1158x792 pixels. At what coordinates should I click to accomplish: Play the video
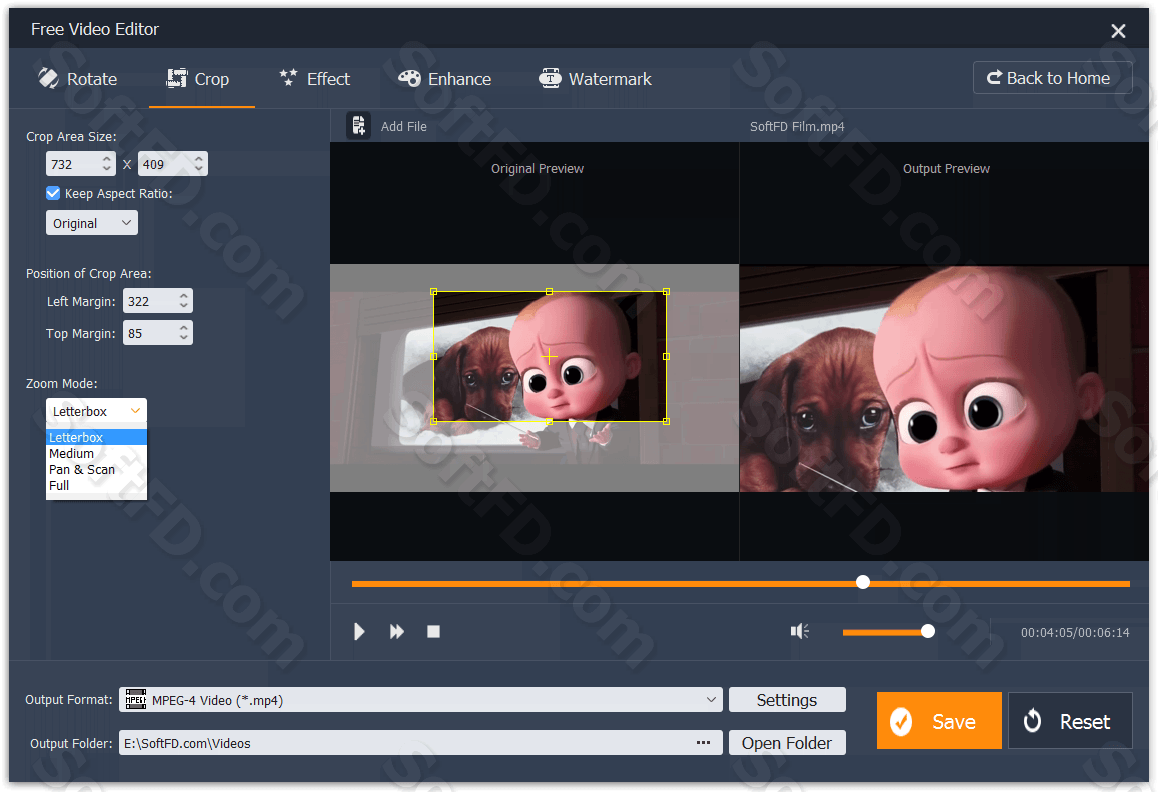(359, 632)
